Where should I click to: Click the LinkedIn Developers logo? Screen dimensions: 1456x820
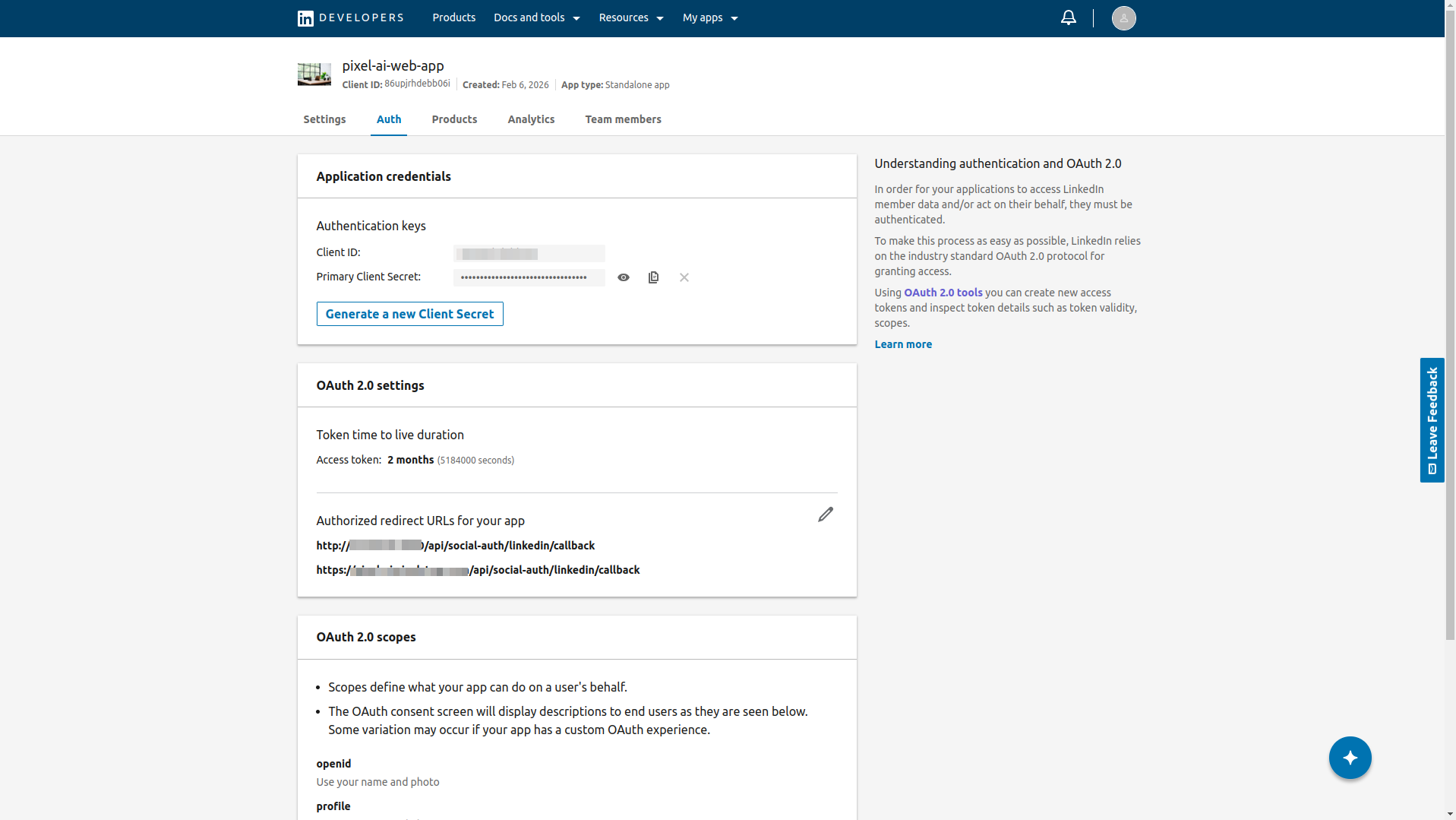tap(350, 18)
